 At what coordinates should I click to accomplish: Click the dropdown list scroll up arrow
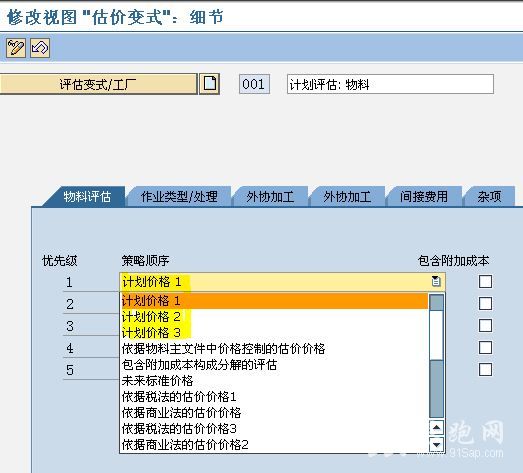(x=436, y=427)
